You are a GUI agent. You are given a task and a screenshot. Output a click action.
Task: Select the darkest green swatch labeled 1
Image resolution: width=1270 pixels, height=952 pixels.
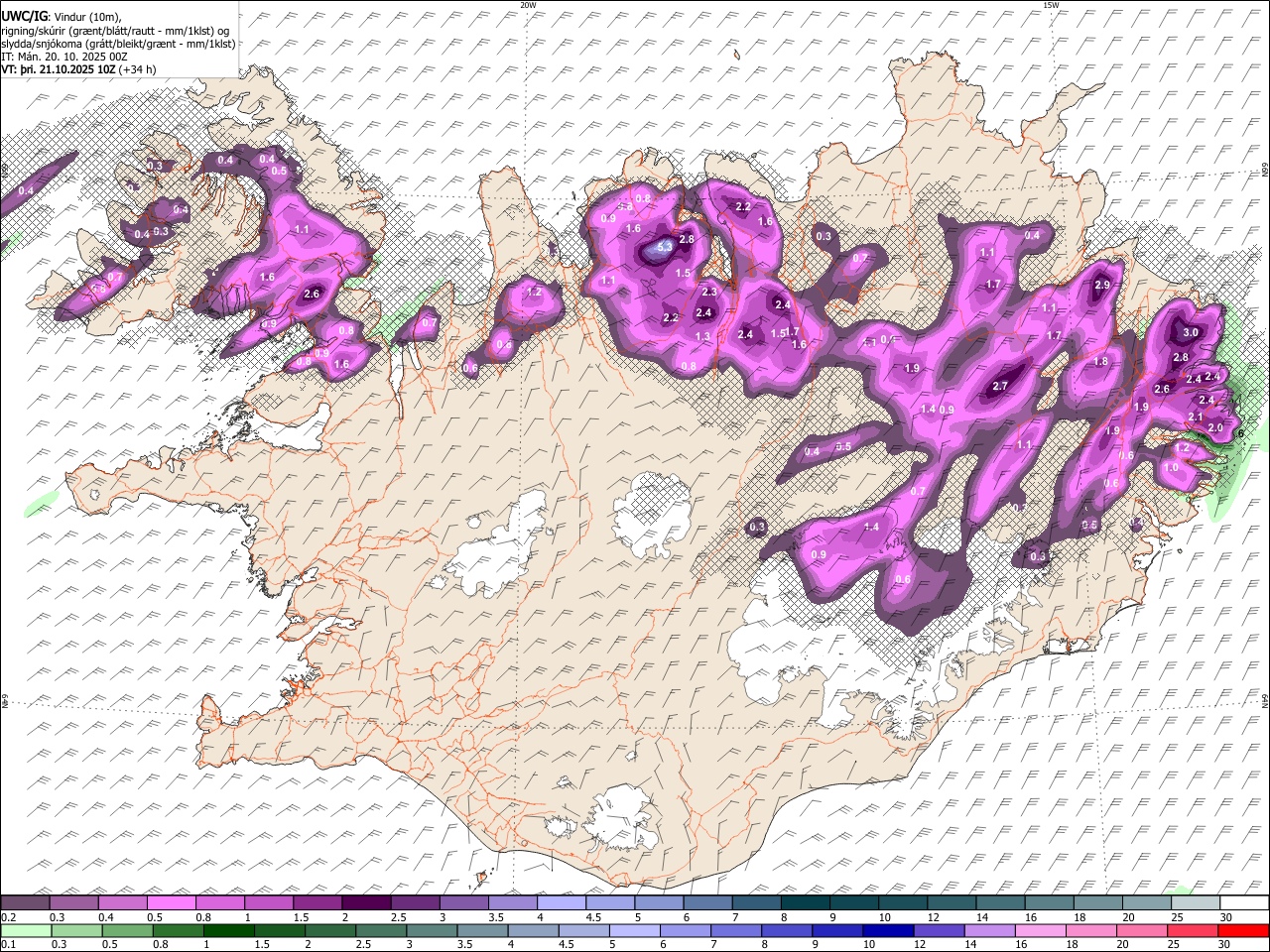click(228, 930)
